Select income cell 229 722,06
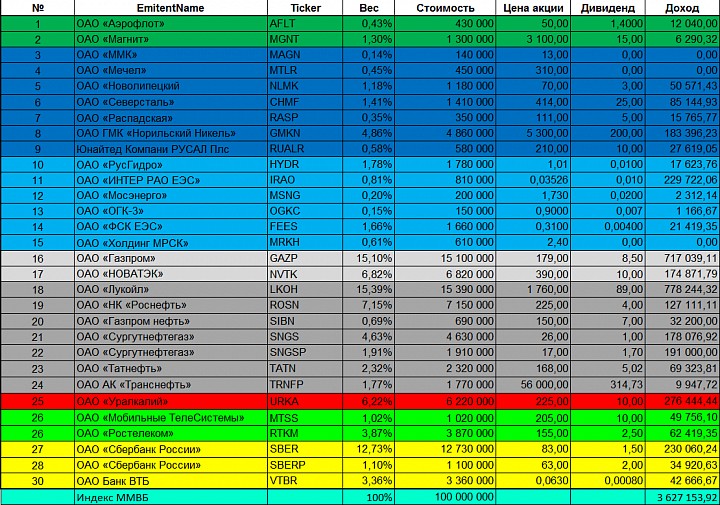 pyautogui.click(x=682, y=180)
